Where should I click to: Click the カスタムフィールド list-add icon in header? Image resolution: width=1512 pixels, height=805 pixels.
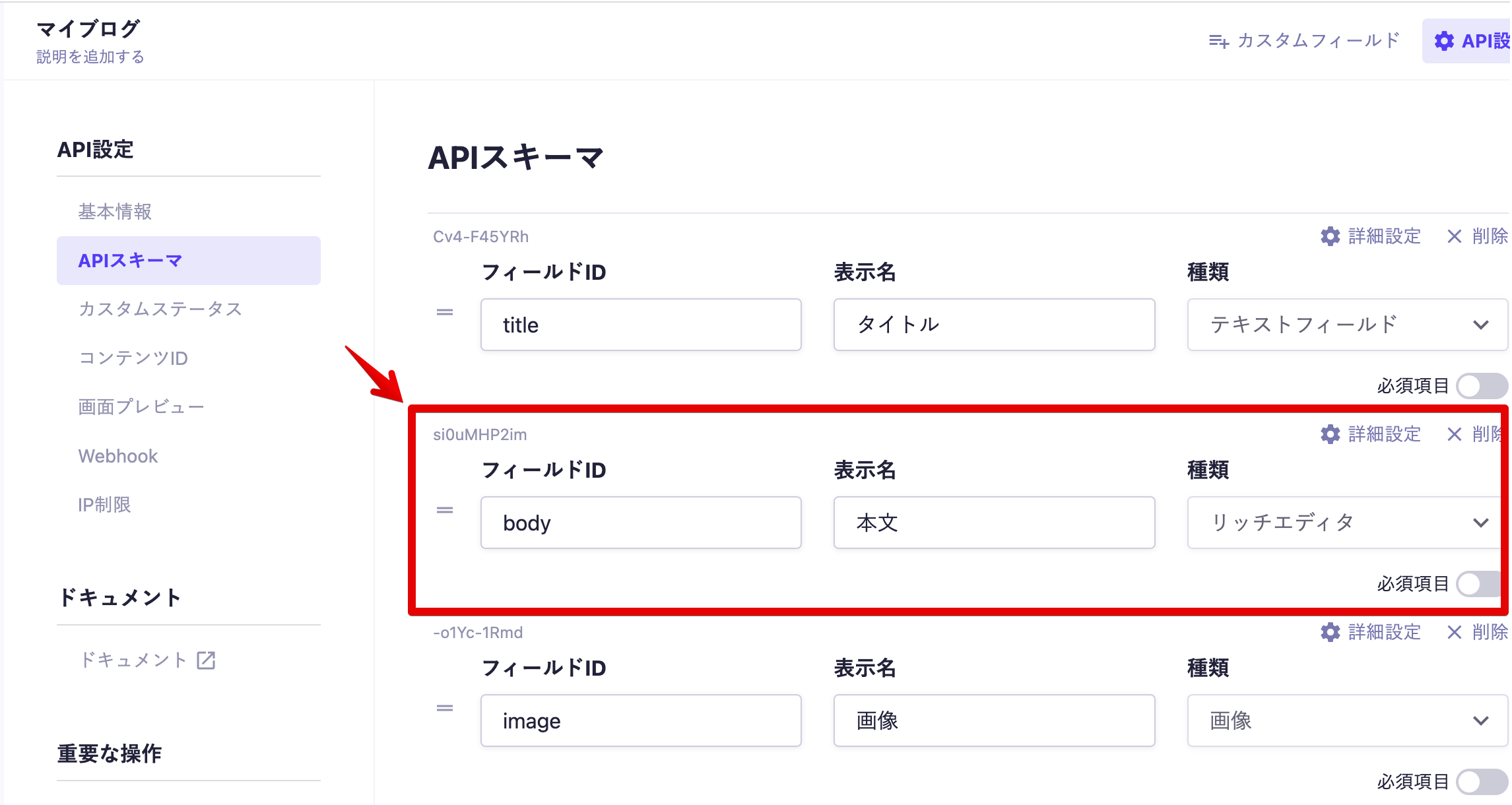pyautogui.click(x=1218, y=41)
